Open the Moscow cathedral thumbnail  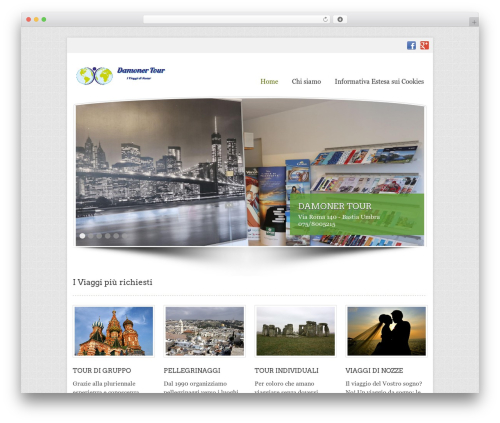coord(114,331)
